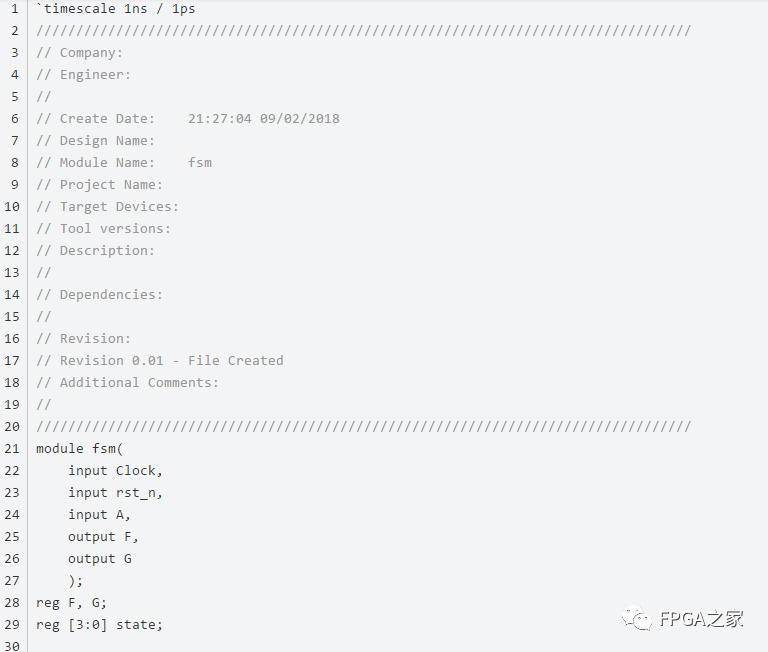Click line number 21 in gutter
Viewport: 768px width, 652px height.
(12, 448)
